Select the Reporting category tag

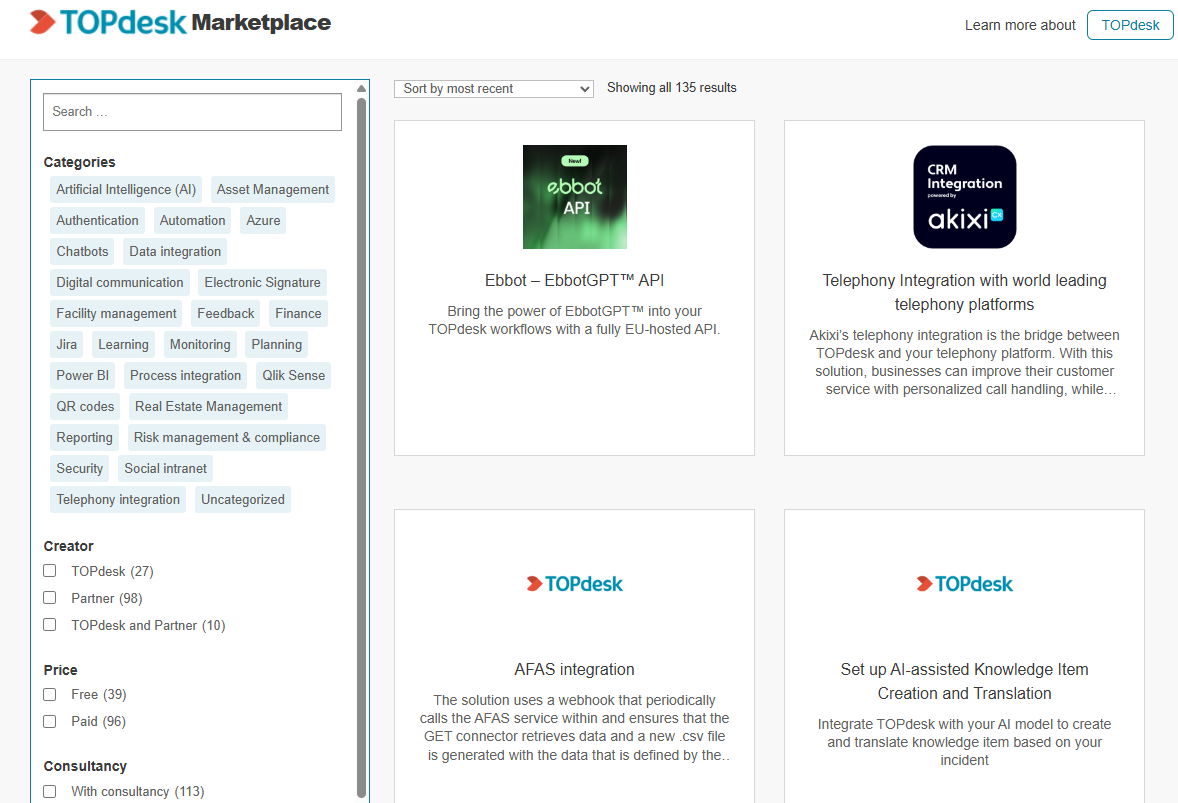coord(84,437)
